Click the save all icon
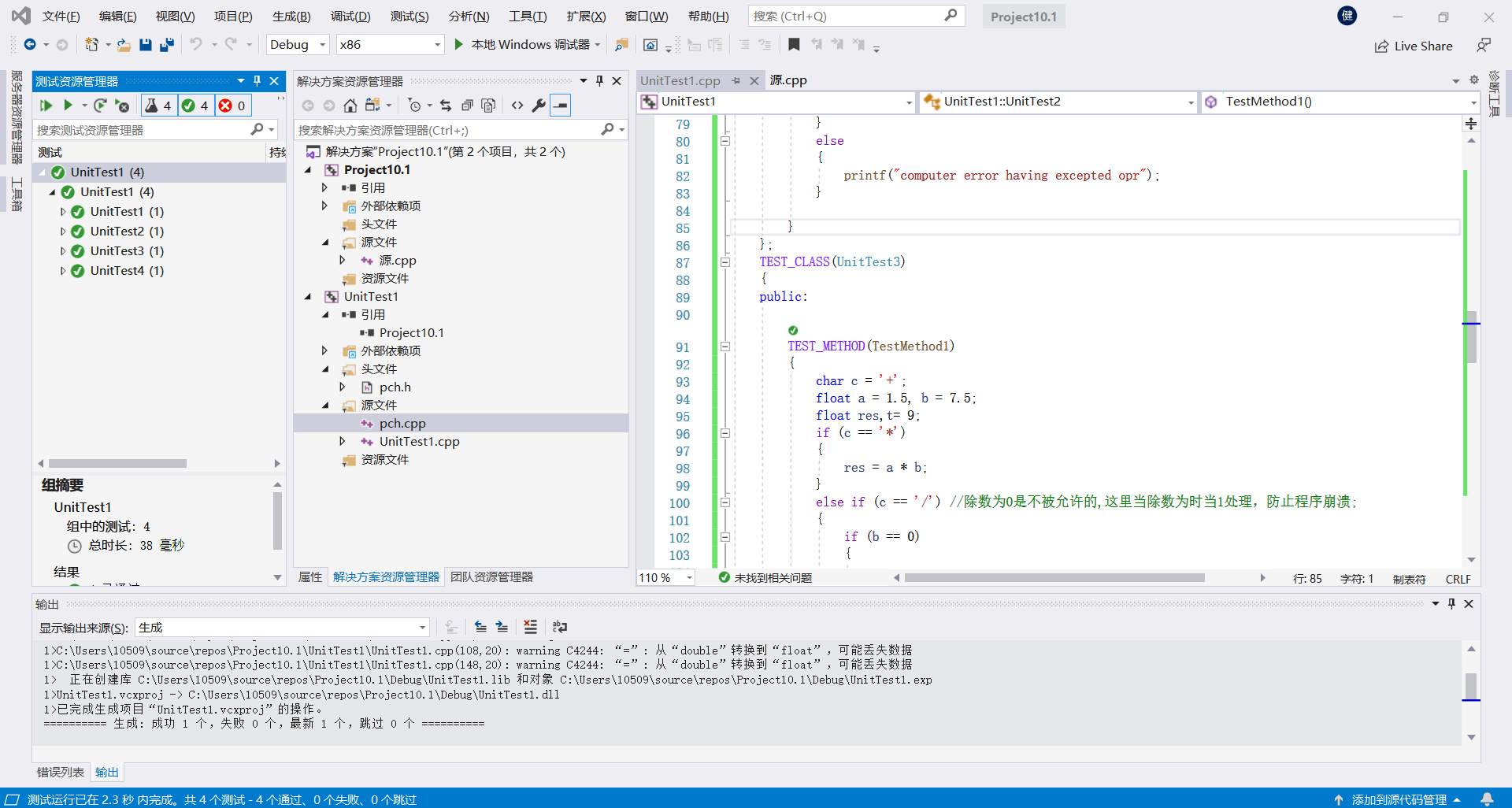Image resolution: width=1512 pixels, height=808 pixels. tap(166, 45)
